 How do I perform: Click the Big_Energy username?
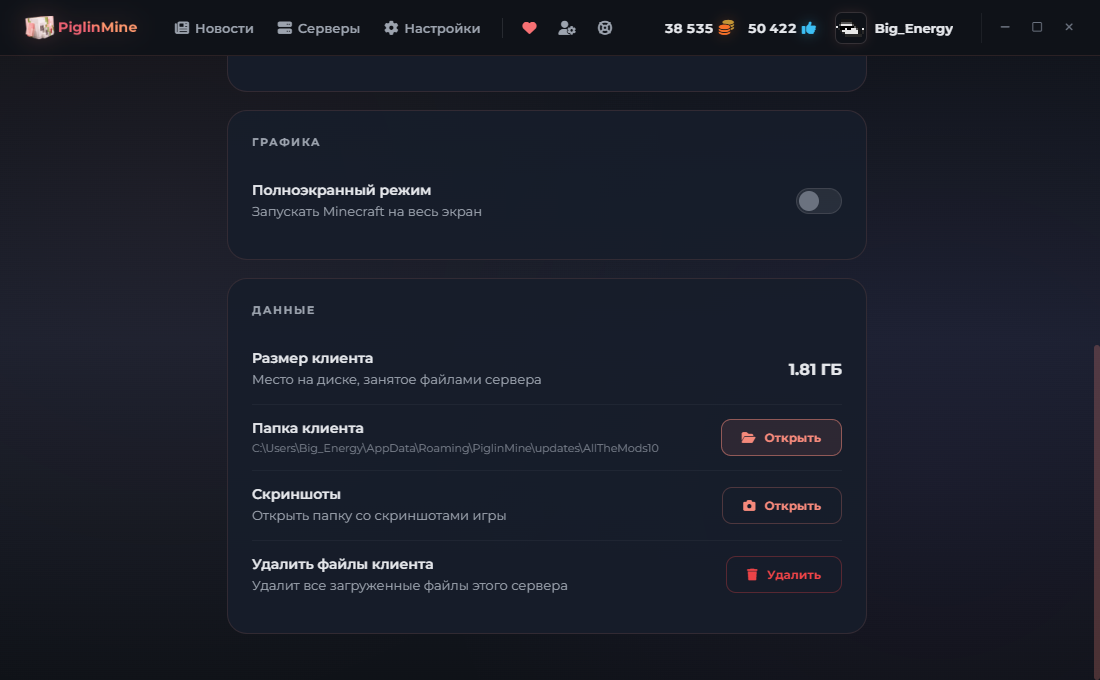pyautogui.click(x=913, y=28)
